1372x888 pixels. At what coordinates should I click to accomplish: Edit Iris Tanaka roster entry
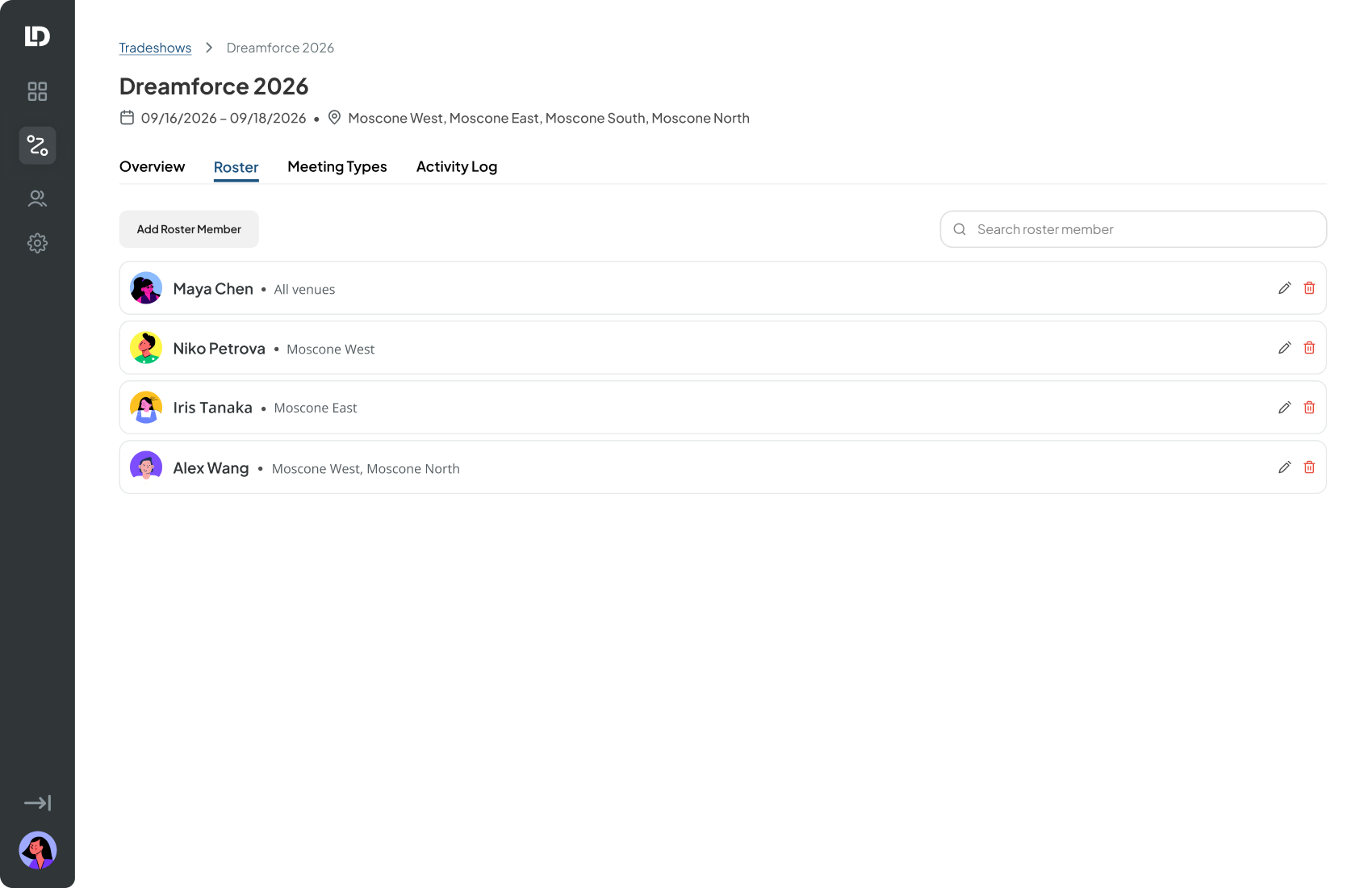tap(1285, 408)
